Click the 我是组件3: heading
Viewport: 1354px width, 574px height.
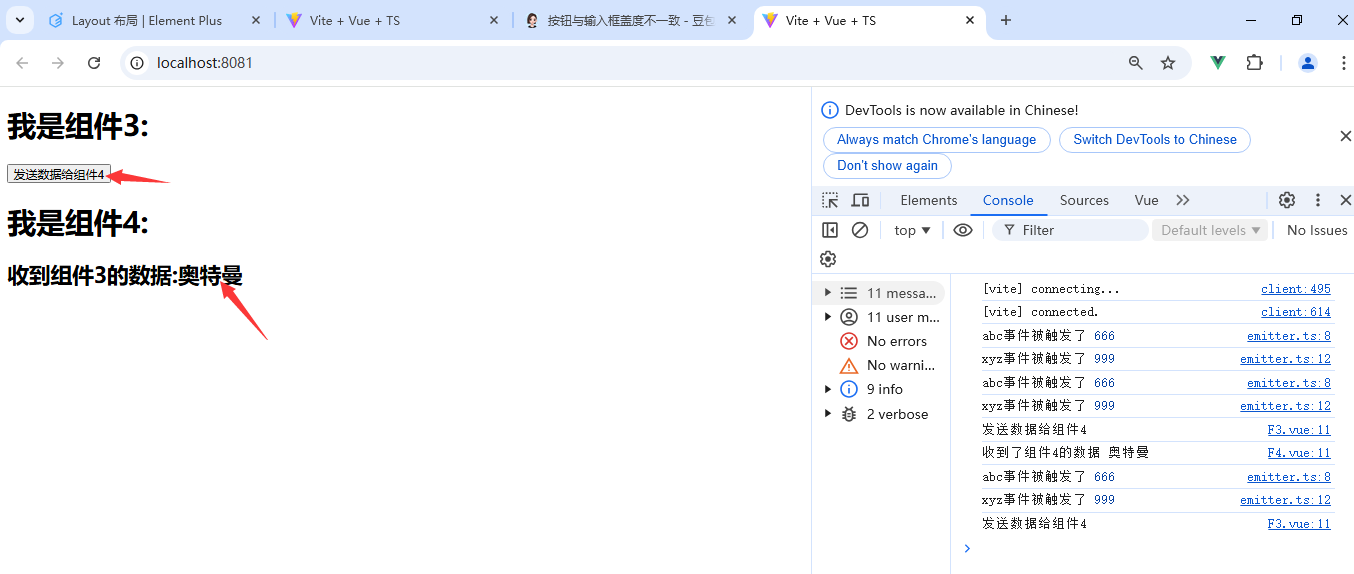[78, 126]
